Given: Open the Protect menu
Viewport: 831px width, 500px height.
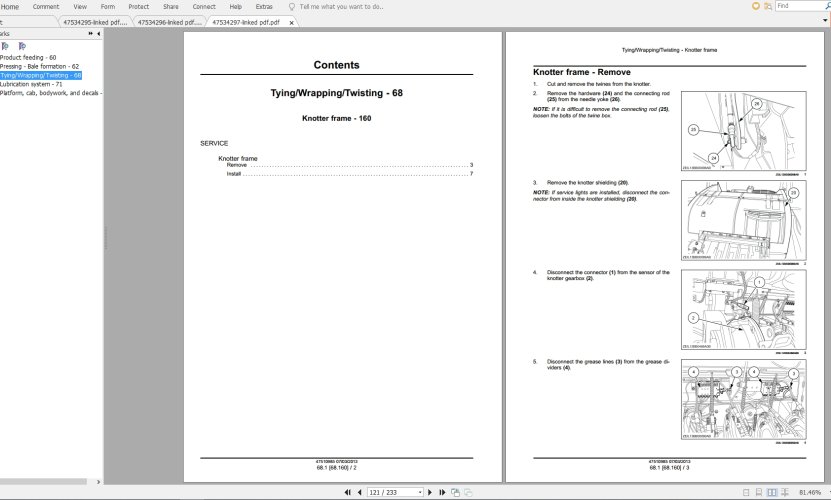Looking at the screenshot, I should click(138, 6).
